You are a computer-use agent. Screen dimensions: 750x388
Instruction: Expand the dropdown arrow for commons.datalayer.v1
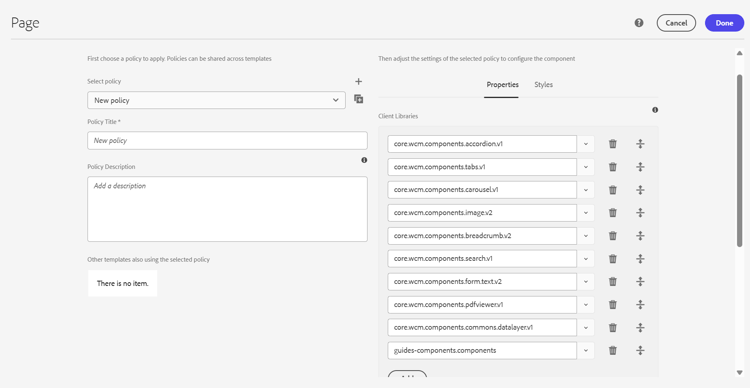coord(585,327)
